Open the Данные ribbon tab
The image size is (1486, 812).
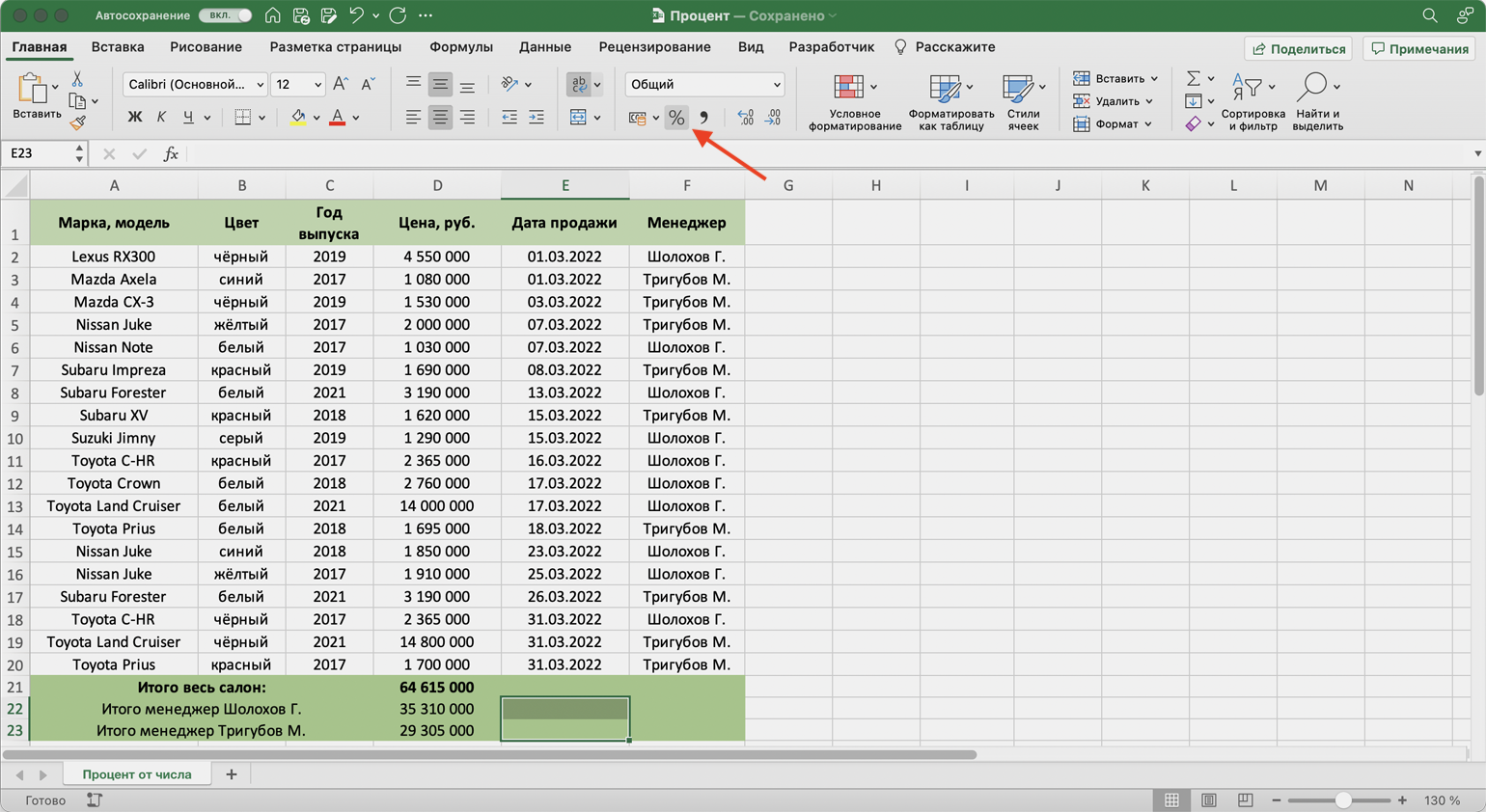tap(544, 47)
